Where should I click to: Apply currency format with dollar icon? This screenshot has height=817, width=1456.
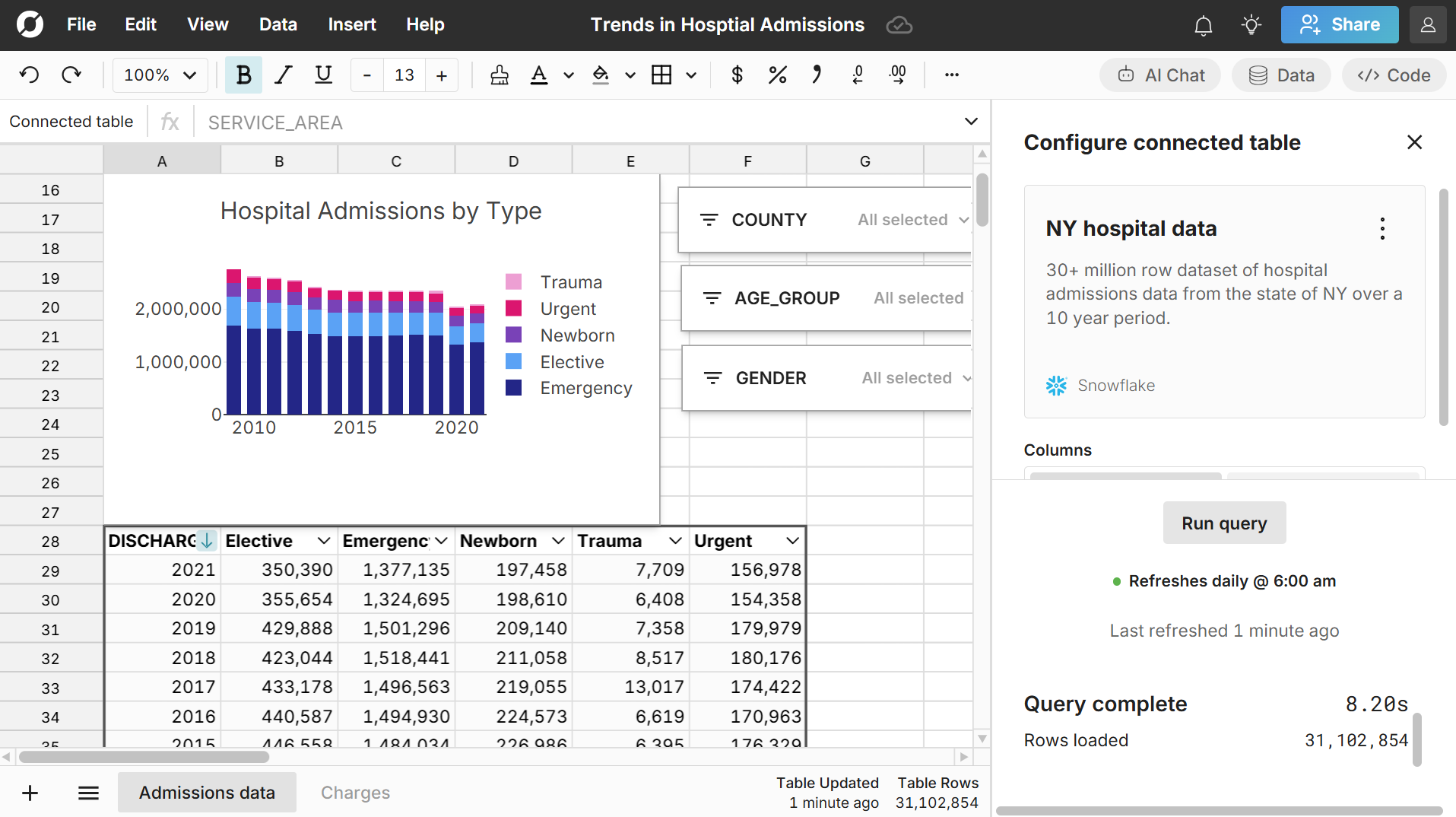(736, 75)
